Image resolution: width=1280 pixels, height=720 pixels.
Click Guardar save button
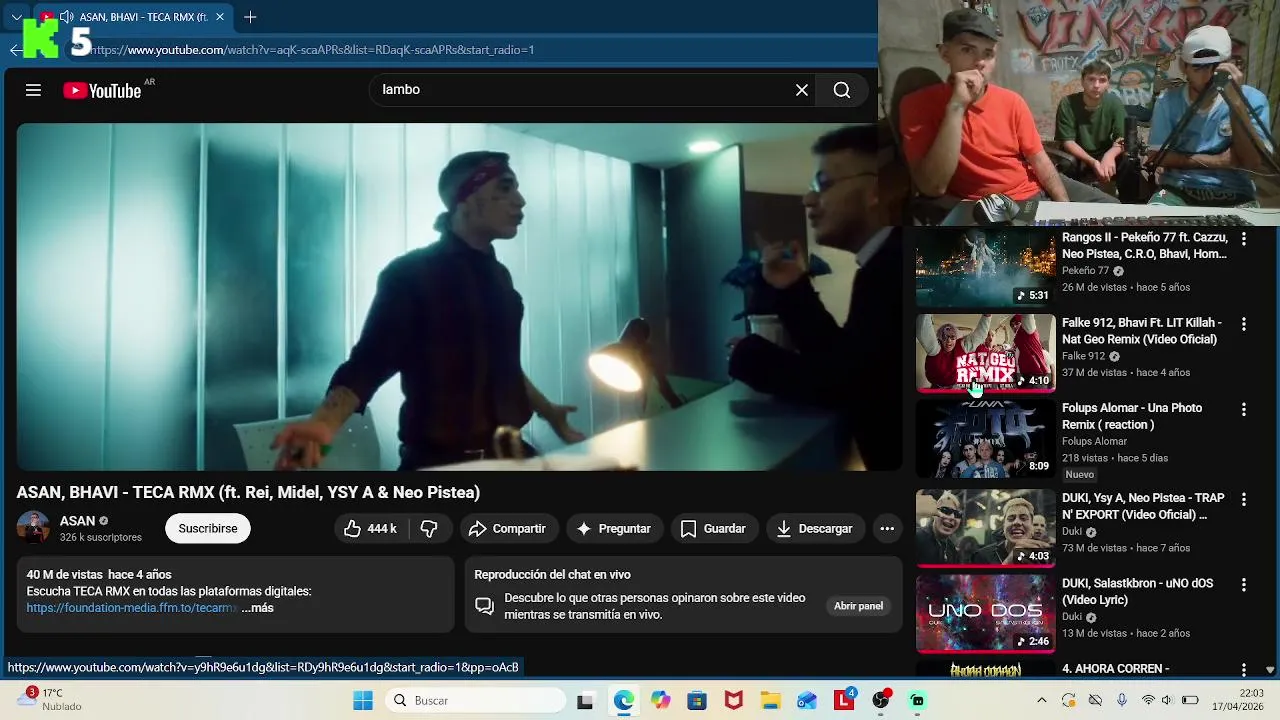(713, 529)
